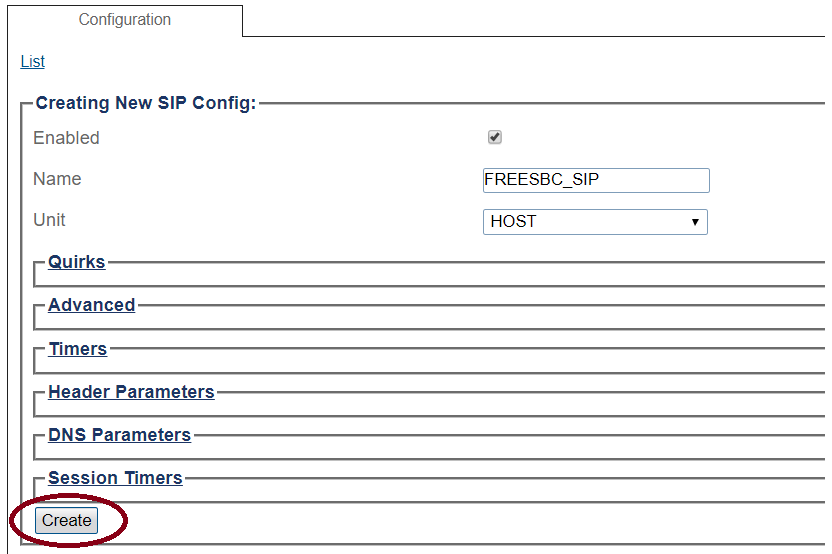Click the Name field label

[57, 179]
